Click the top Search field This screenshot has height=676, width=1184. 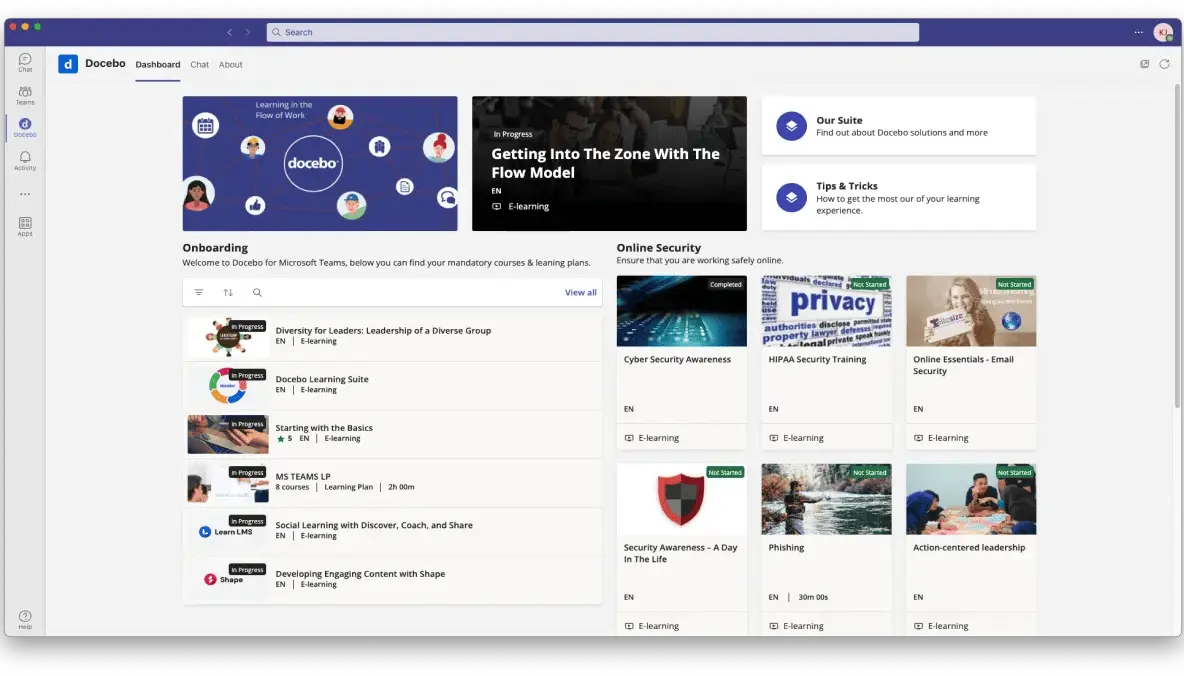coord(593,32)
